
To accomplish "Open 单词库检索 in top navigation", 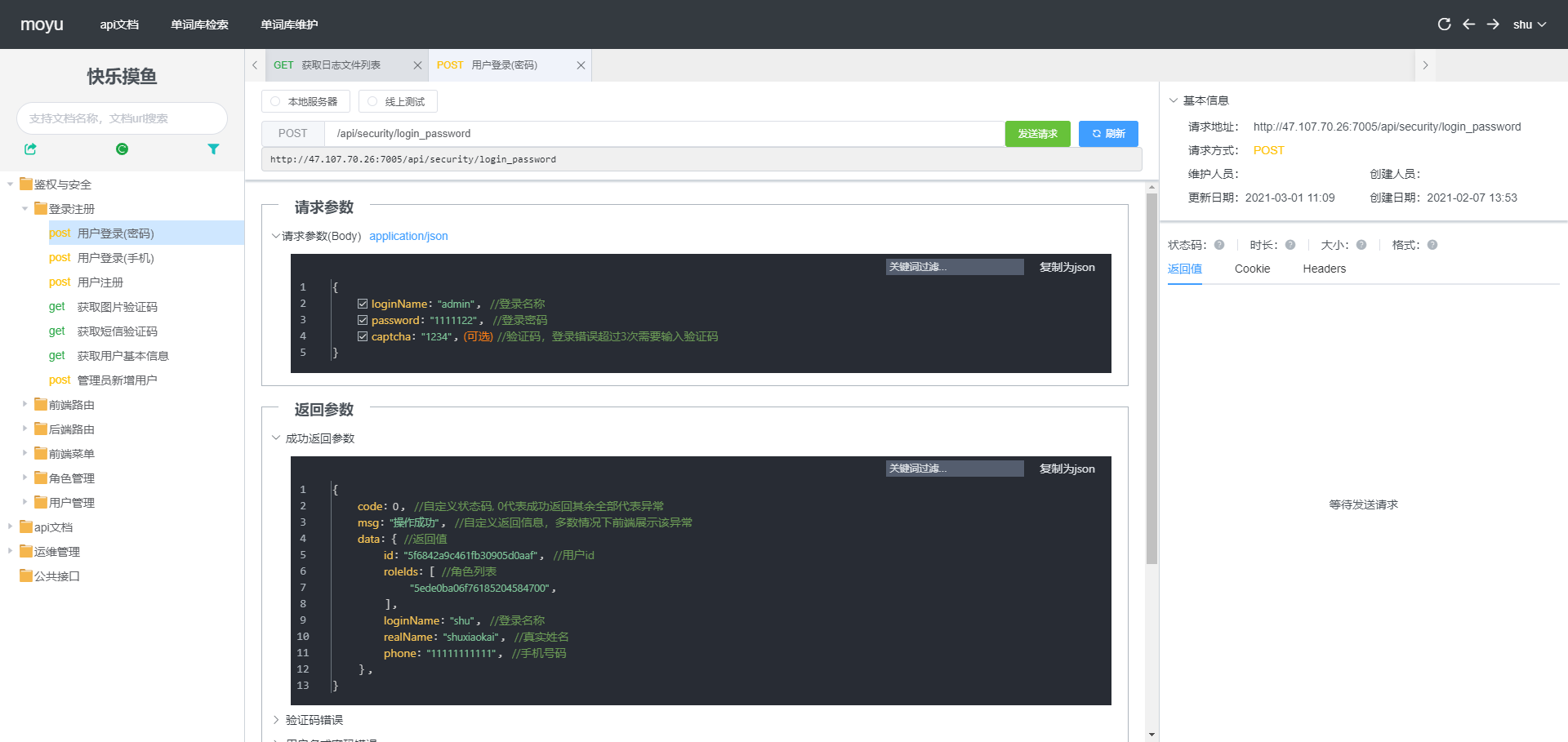I will pos(199,24).
